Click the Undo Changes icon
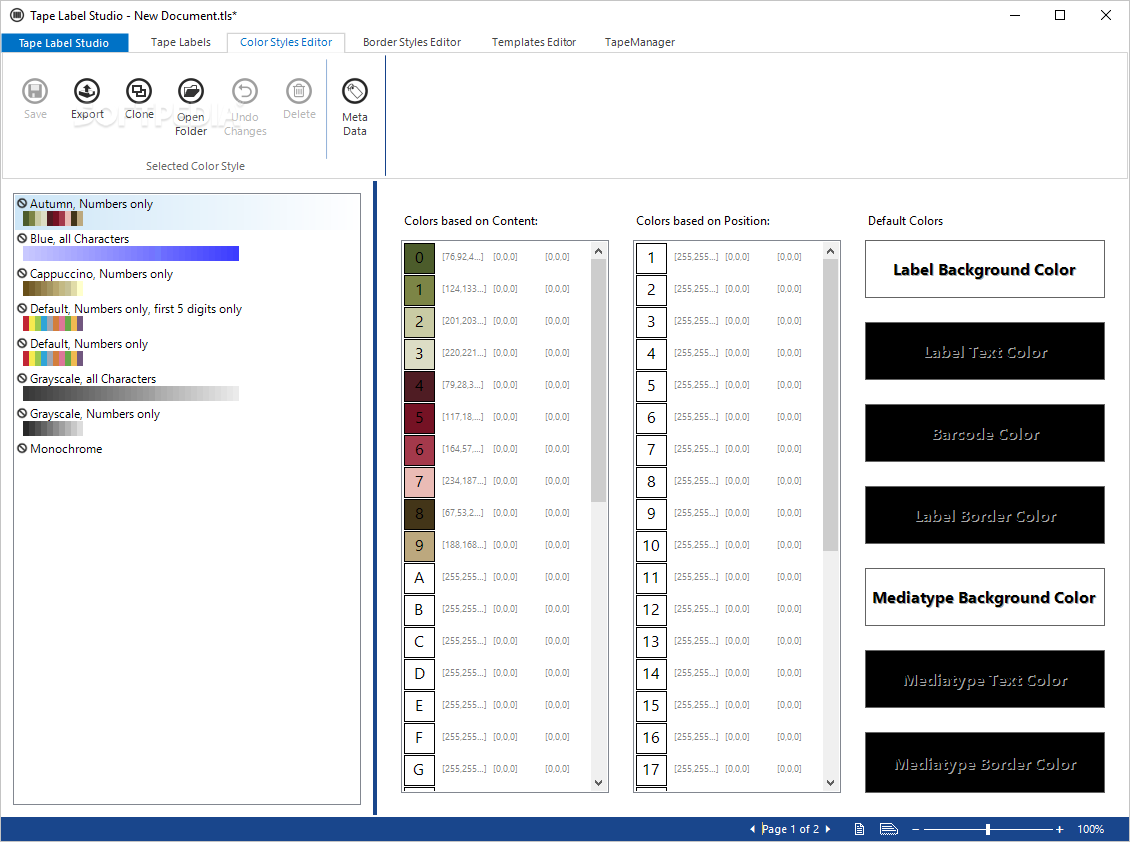 pyautogui.click(x=245, y=92)
